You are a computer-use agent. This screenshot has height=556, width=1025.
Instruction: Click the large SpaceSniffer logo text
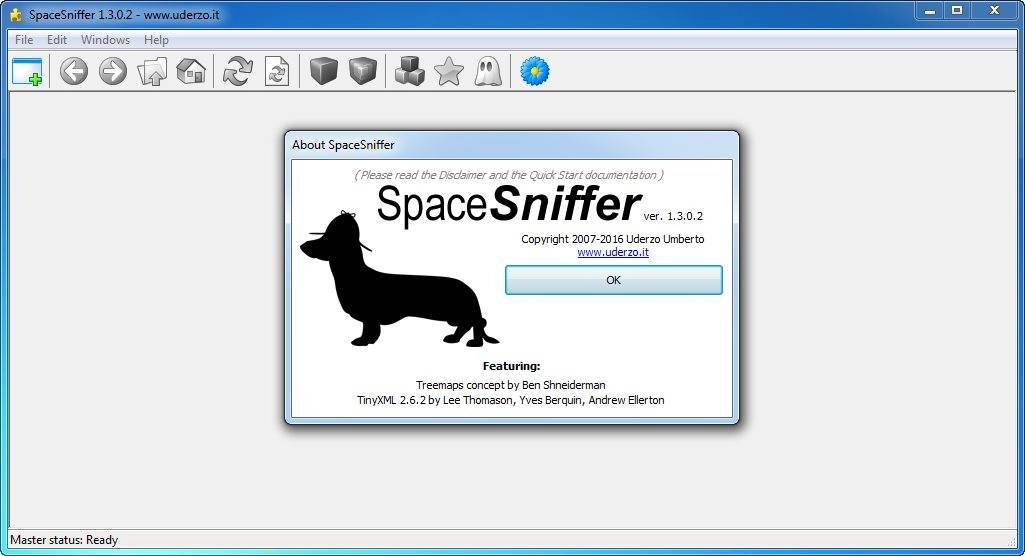509,204
